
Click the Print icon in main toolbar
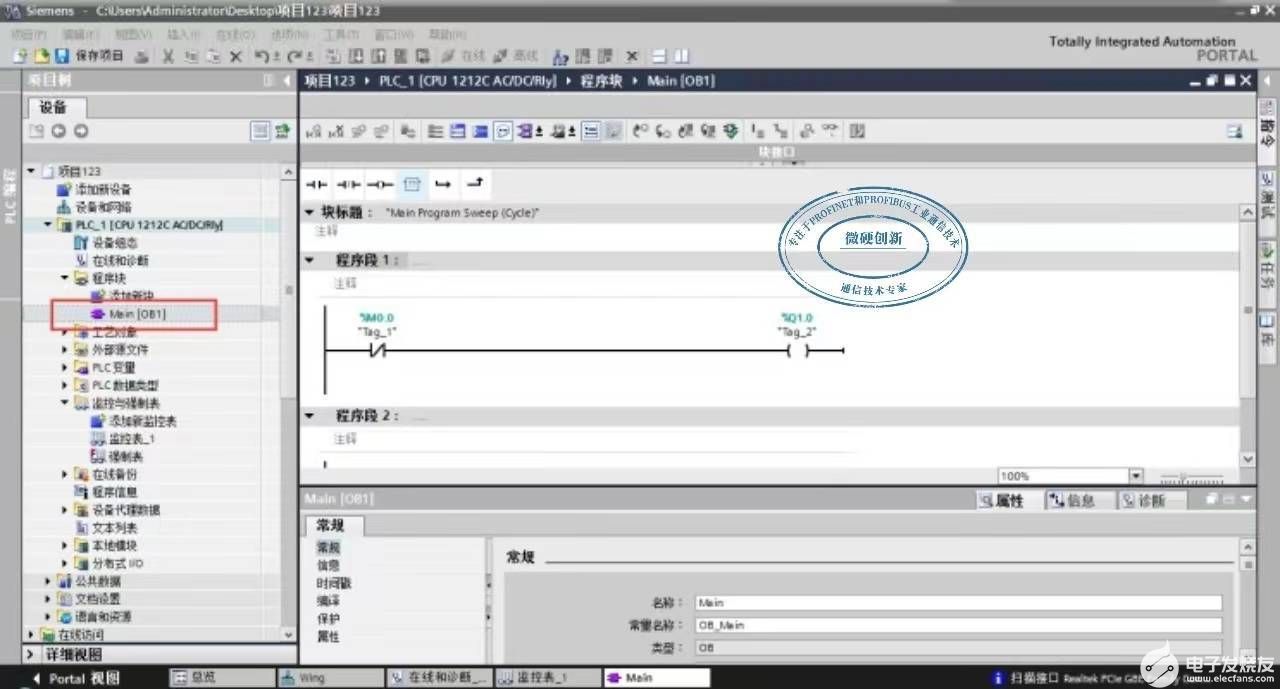point(143,56)
